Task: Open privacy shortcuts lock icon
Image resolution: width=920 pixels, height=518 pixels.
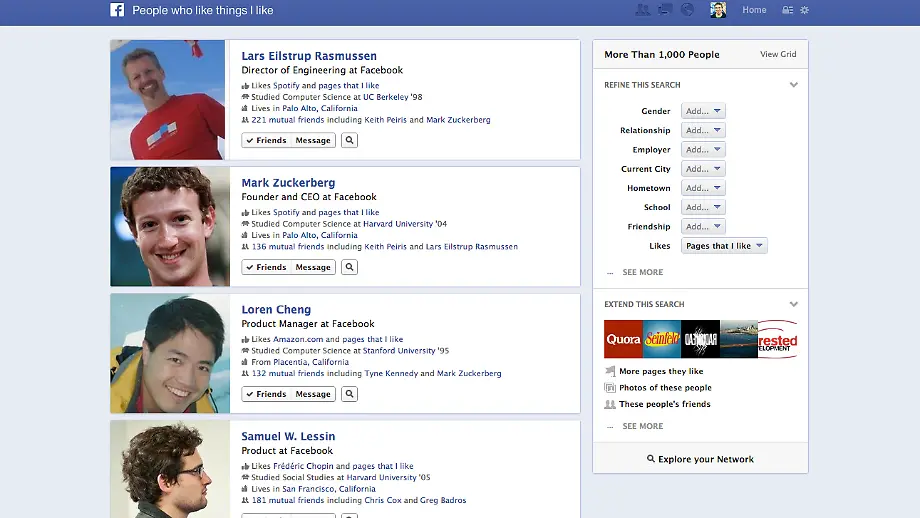Action: coord(787,10)
